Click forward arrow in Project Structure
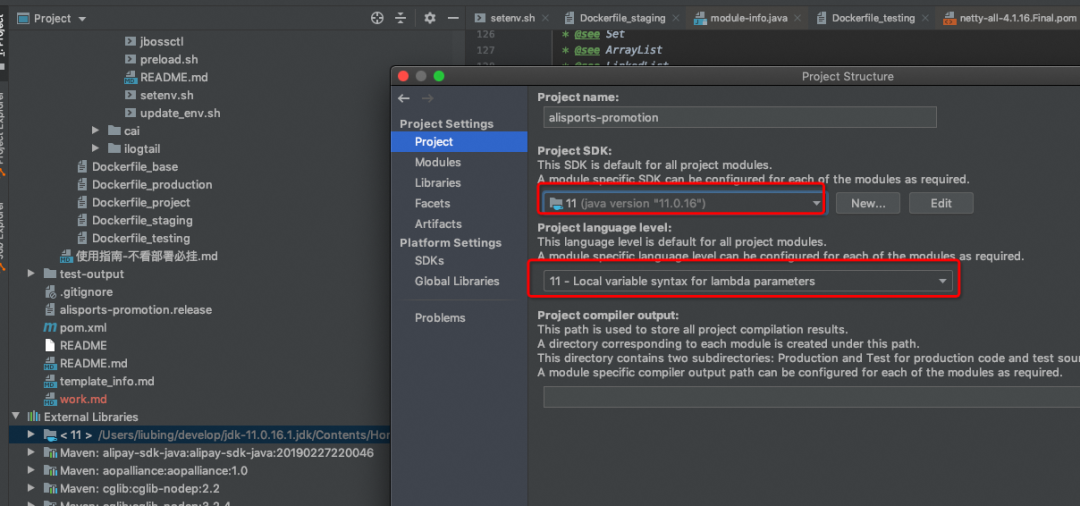Image resolution: width=1080 pixels, height=506 pixels. [428, 98]
